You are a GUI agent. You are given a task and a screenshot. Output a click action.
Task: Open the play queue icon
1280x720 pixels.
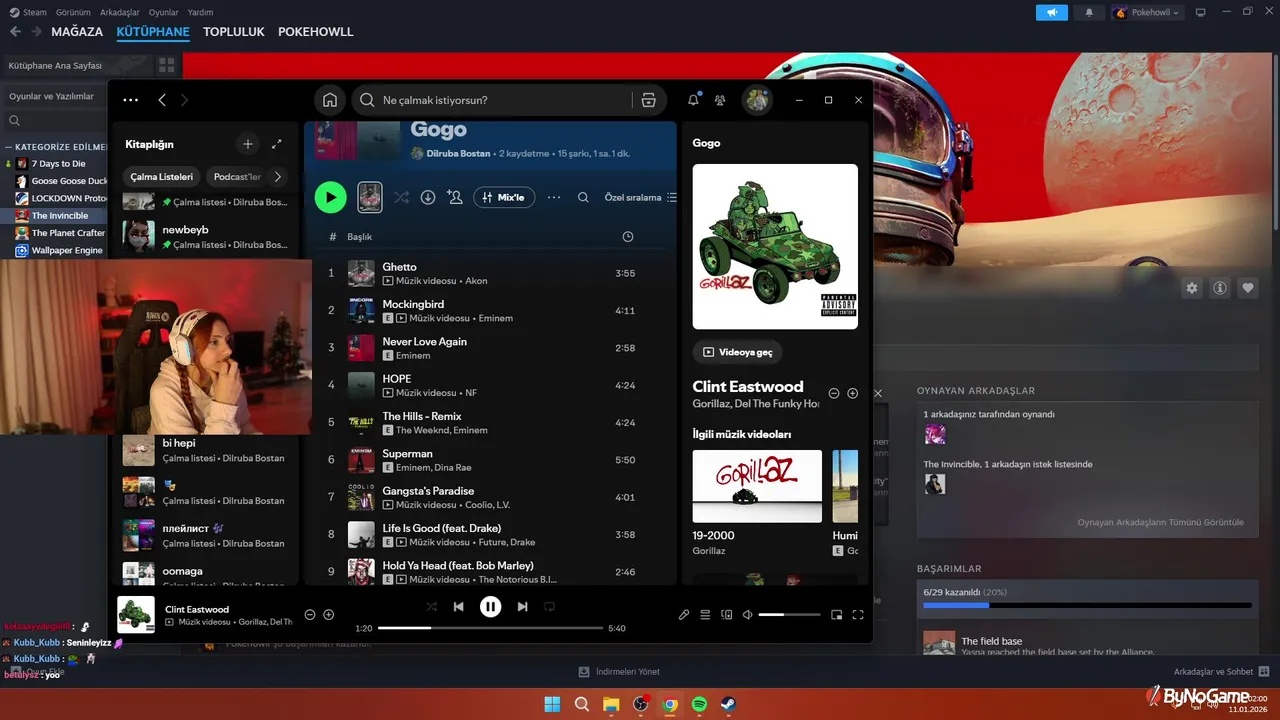(x=705, y=615)
